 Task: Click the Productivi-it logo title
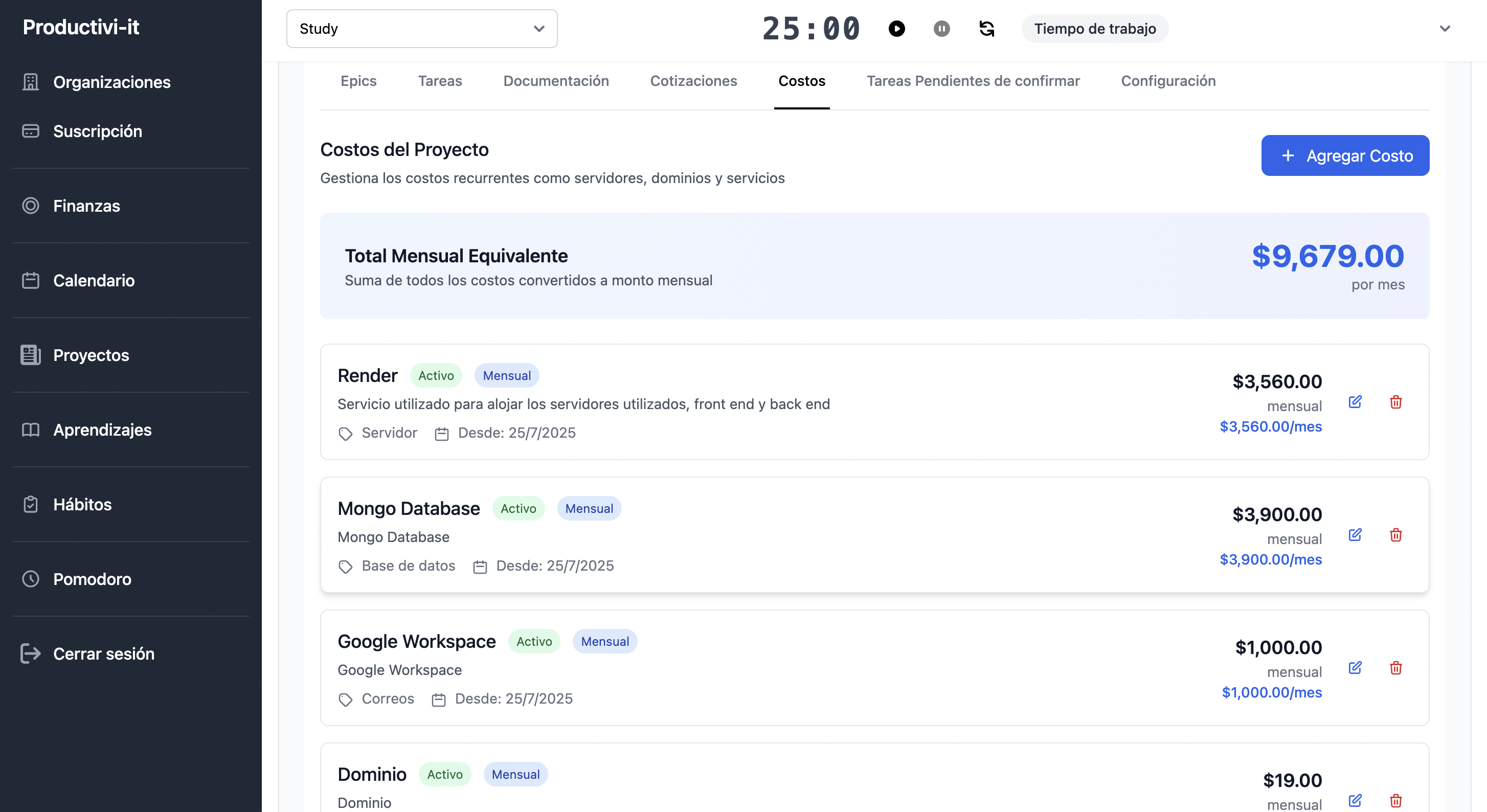[81, 27]
